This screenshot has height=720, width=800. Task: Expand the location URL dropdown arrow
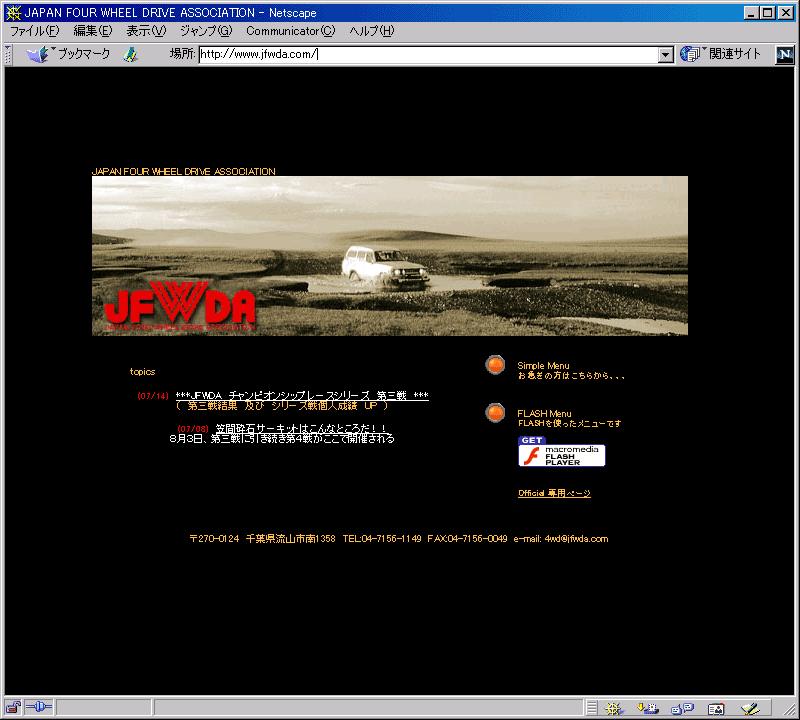pyautogui.click(x=665, y=55)
